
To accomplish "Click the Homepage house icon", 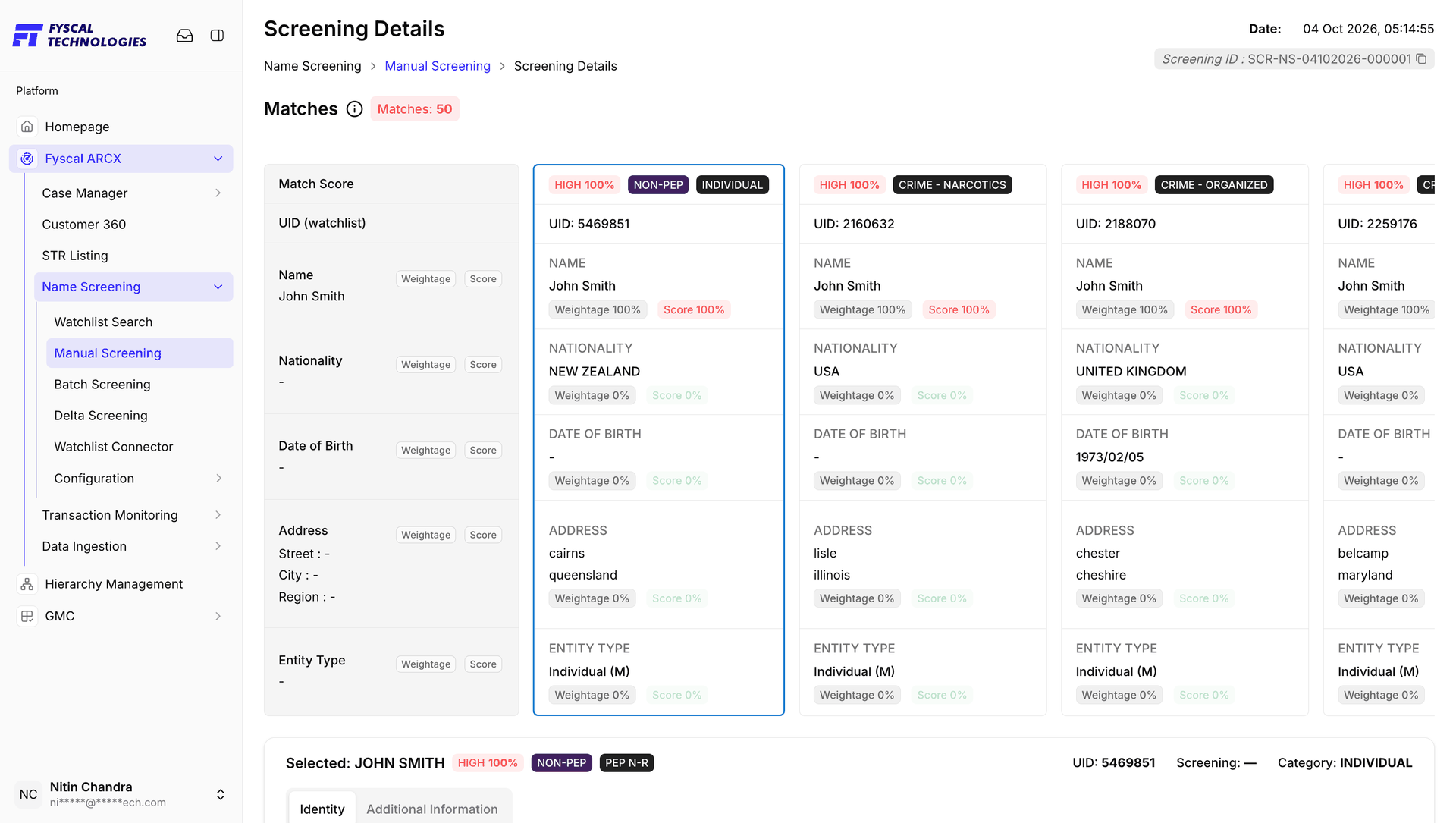I will click(x=27, y=127).
